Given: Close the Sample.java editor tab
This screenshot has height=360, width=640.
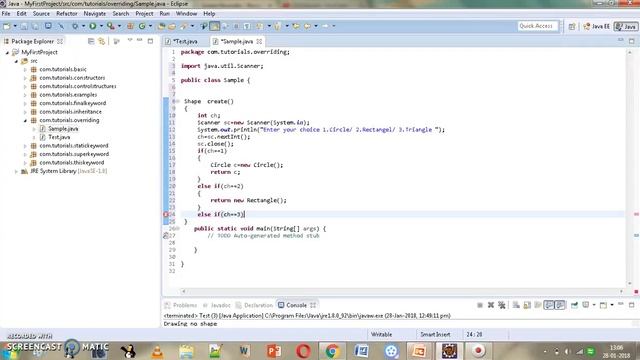Looking at the screenshot, I should [259, 41].
